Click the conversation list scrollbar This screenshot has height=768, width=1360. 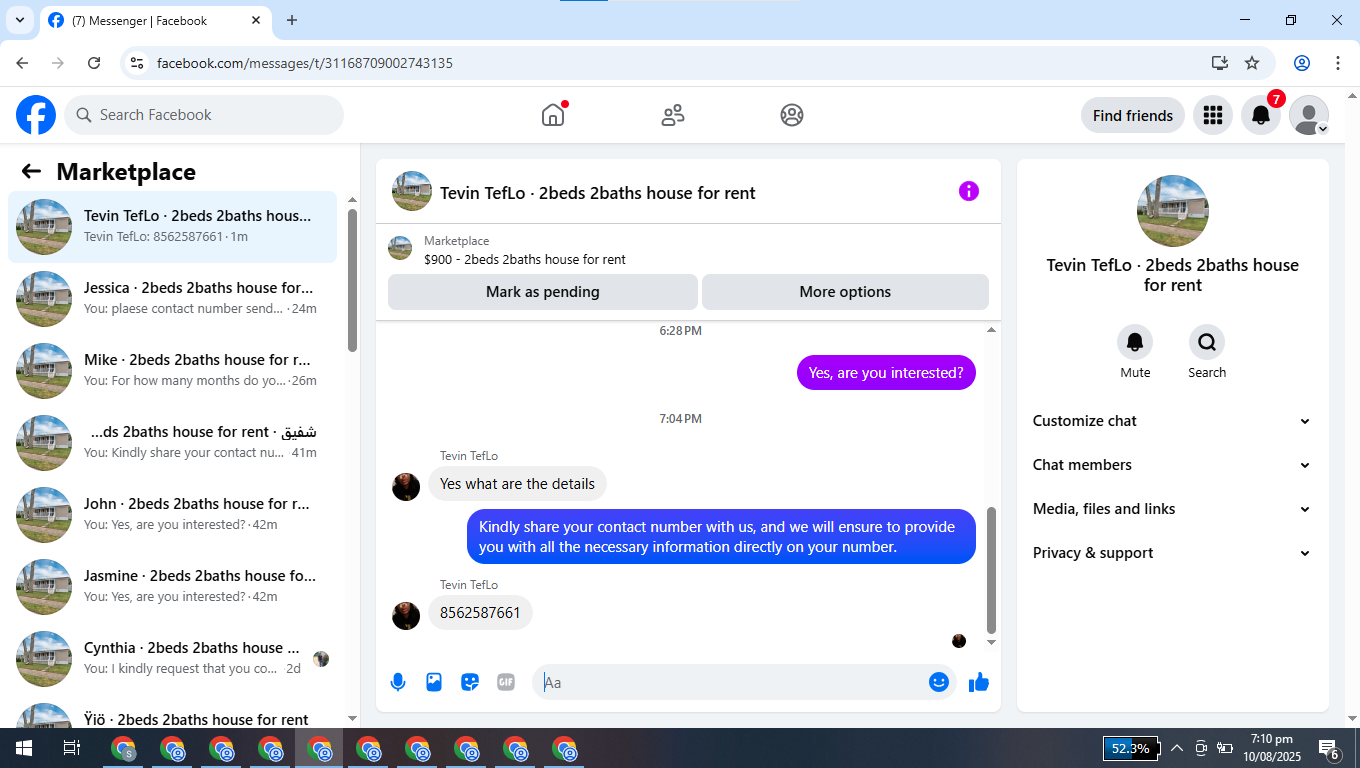pos(352,280)
